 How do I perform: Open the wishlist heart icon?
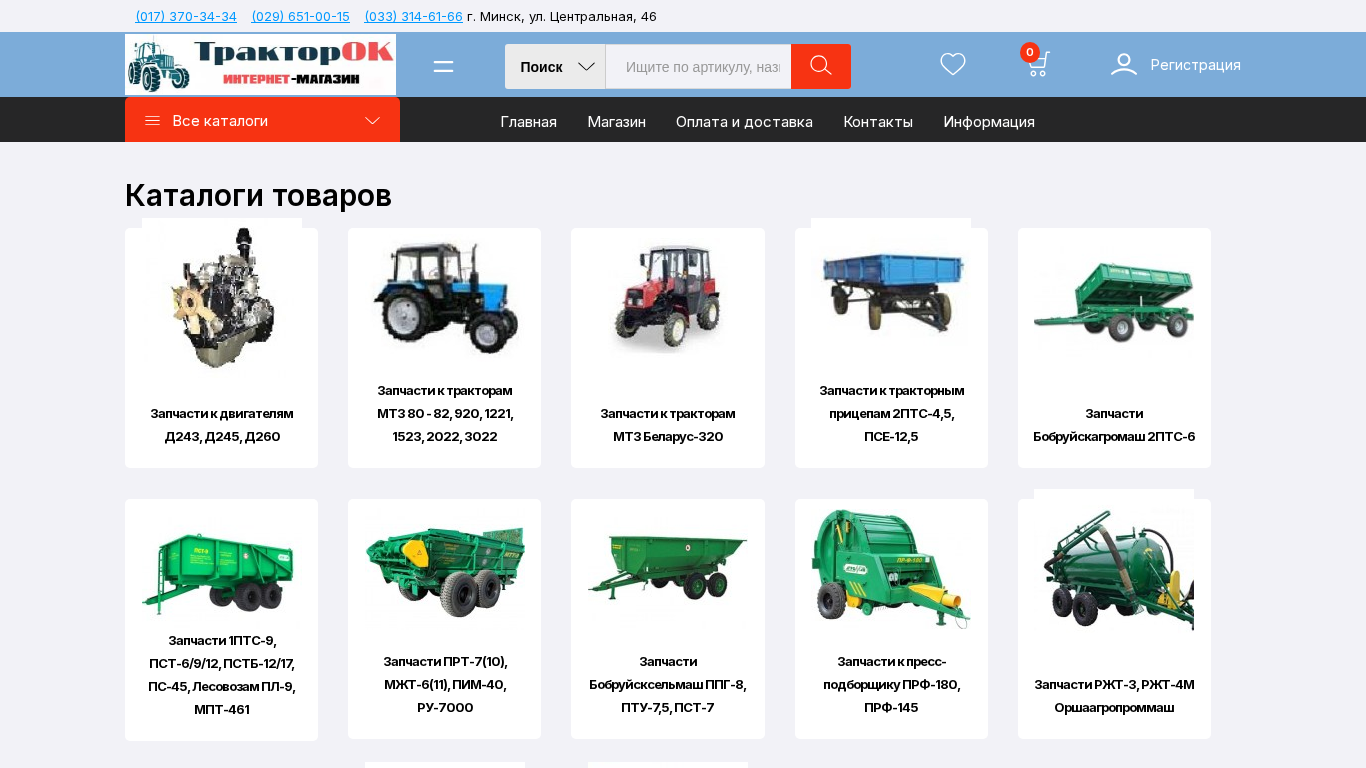pos(953,64)
